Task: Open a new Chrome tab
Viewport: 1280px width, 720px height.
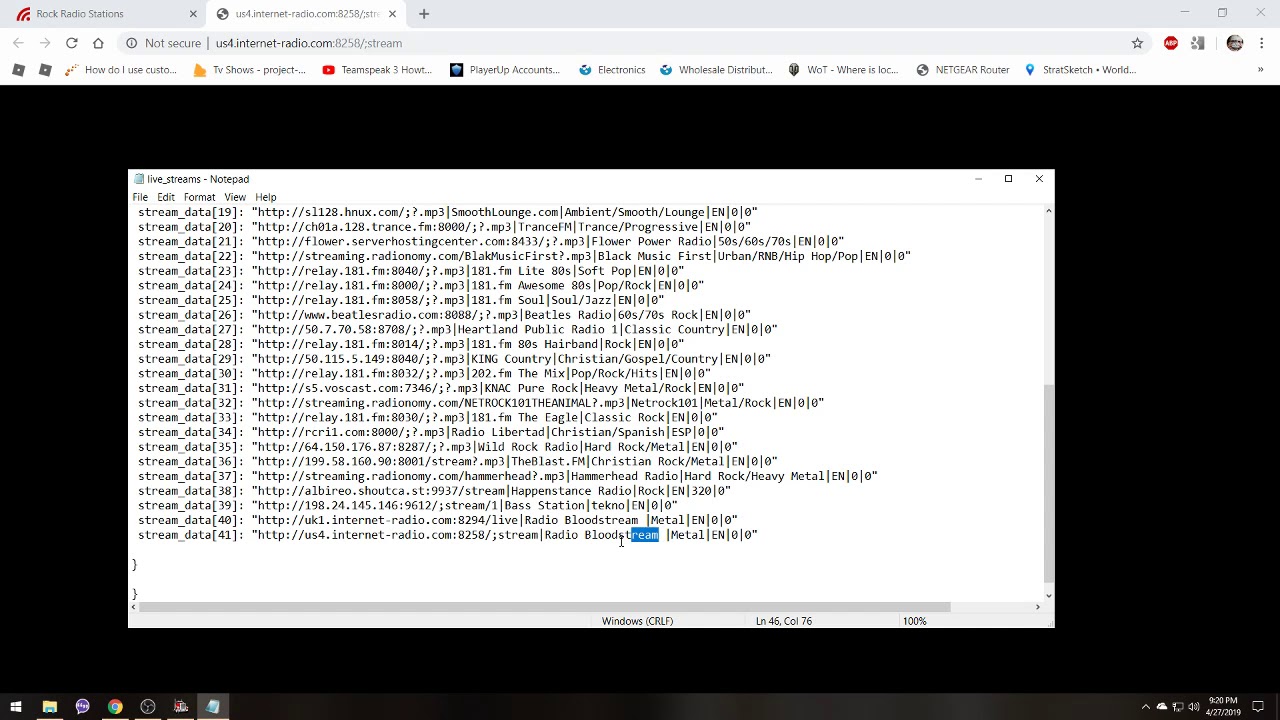Action: point(424,14)
